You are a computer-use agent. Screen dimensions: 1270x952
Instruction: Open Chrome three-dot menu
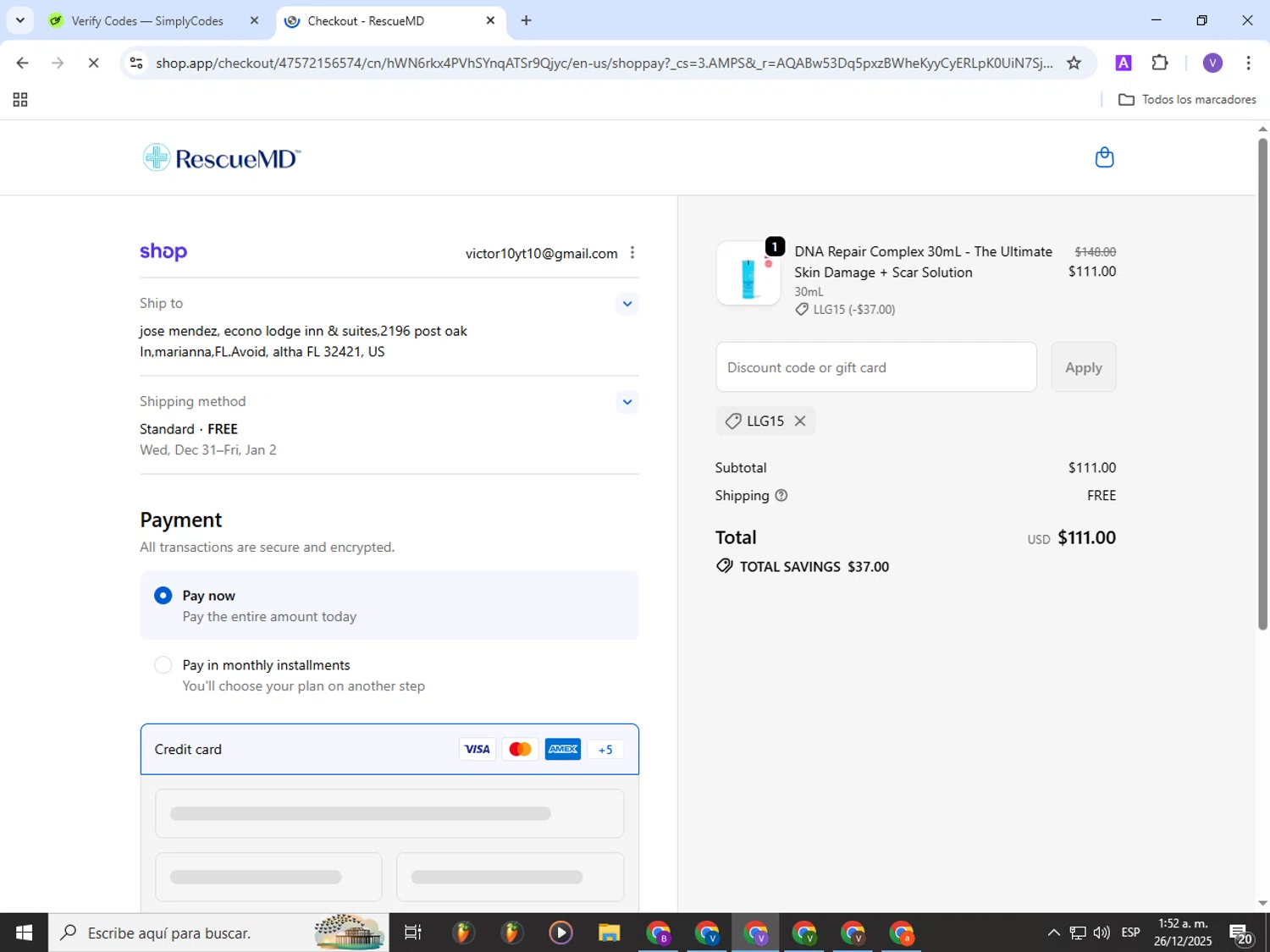(x=1248, y=63)
